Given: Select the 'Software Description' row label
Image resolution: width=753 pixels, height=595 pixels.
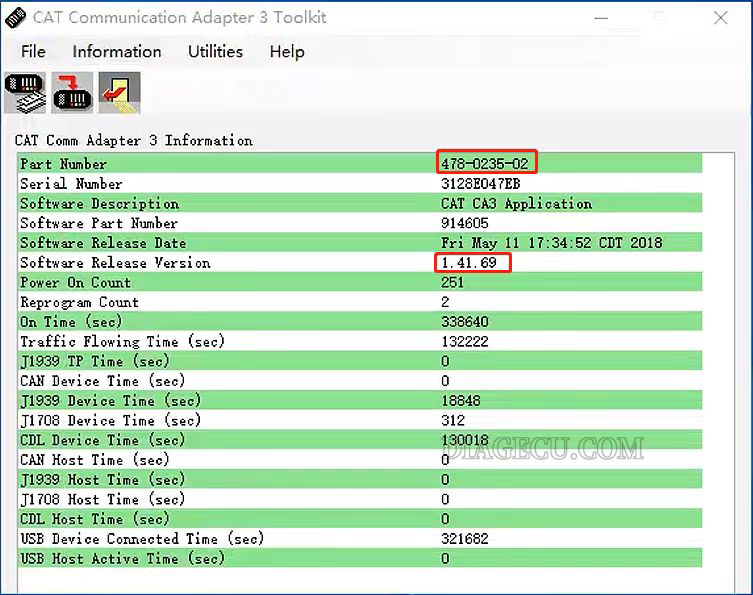Looking at the screenshot, I should pos(99,204).
